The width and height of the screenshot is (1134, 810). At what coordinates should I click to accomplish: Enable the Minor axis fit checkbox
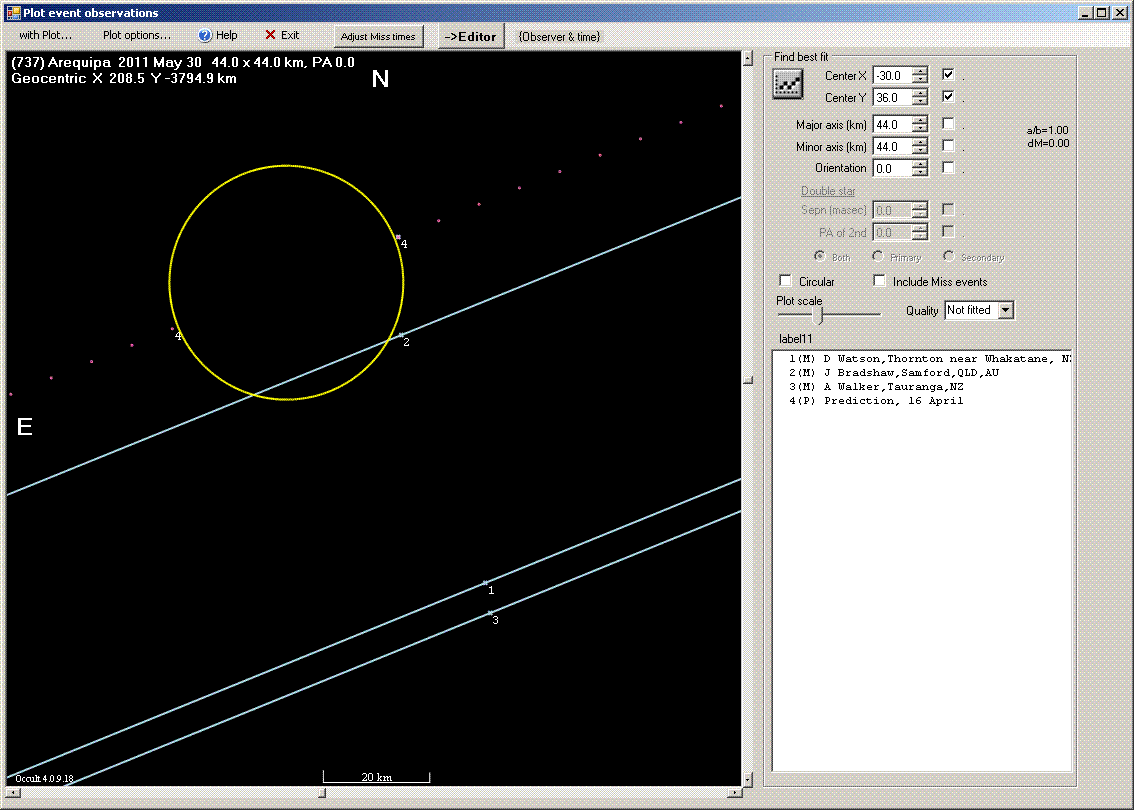point(948,145)
